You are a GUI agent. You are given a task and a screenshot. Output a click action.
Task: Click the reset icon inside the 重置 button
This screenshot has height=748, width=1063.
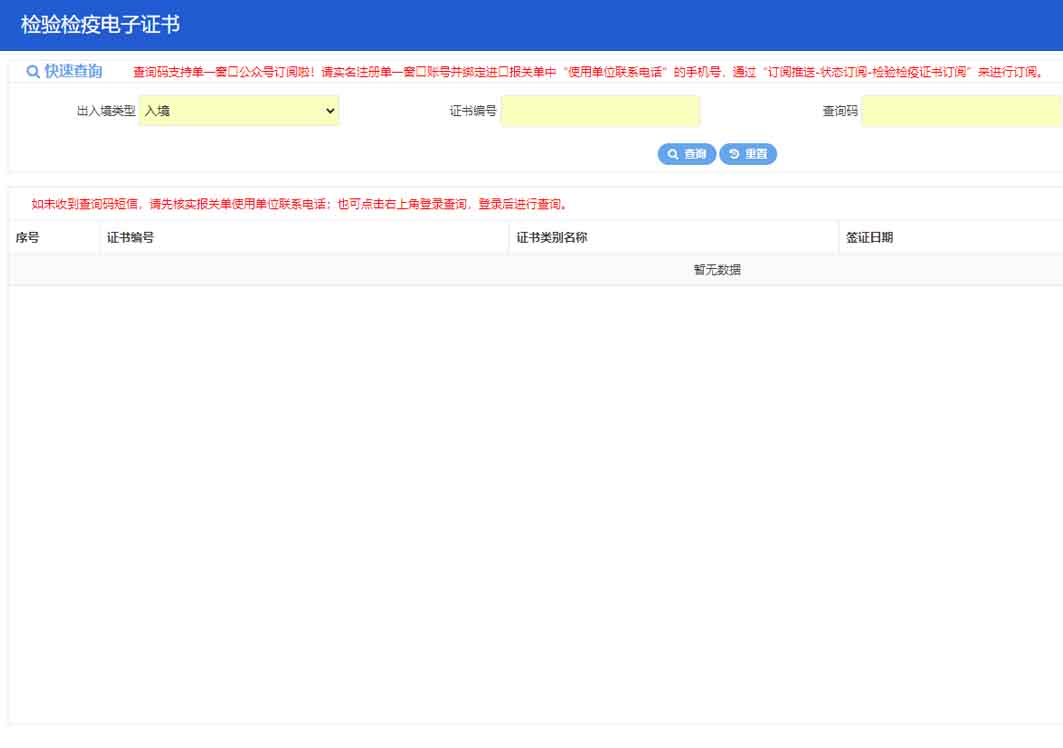(x=731, y=154)
